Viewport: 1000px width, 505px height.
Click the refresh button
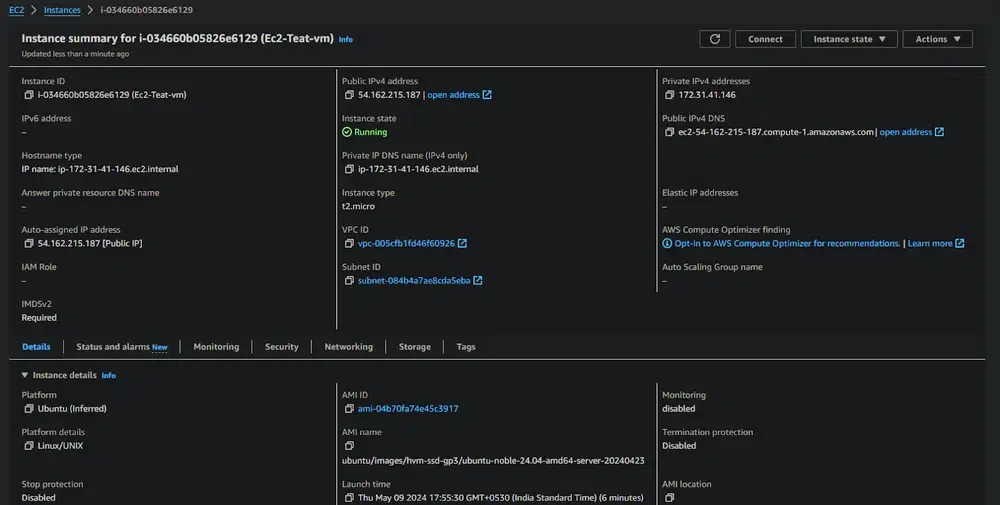click(714, 39)
